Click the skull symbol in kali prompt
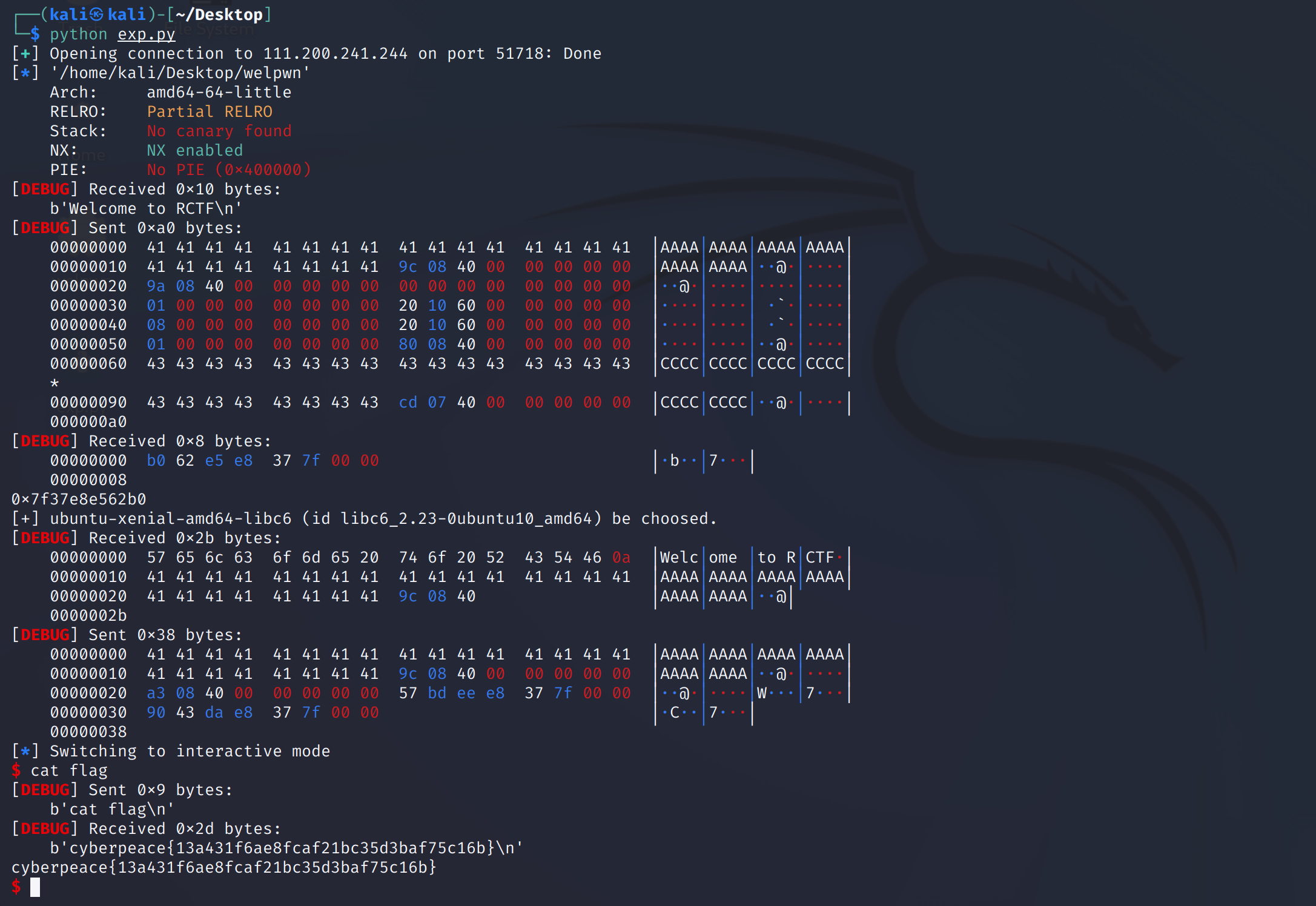This screenshot has height=906, width=1316. (x=97, y=14)
